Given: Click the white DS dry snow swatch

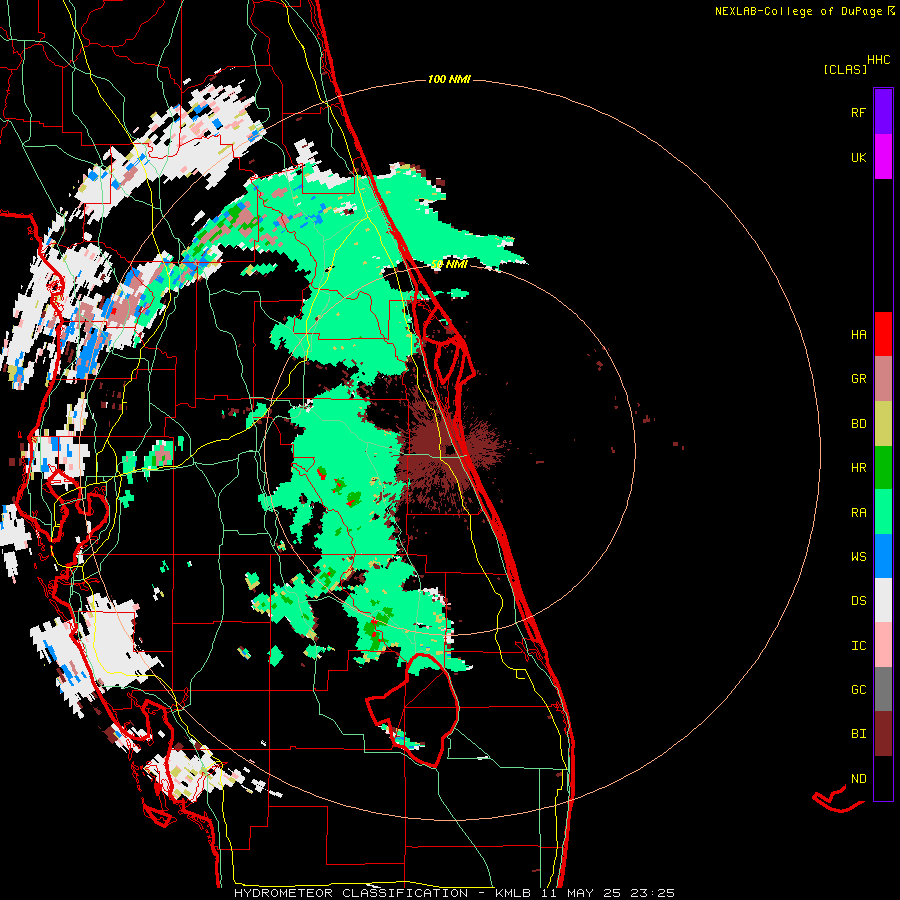Looking at the screenshot, I should [x=883, y=600].
